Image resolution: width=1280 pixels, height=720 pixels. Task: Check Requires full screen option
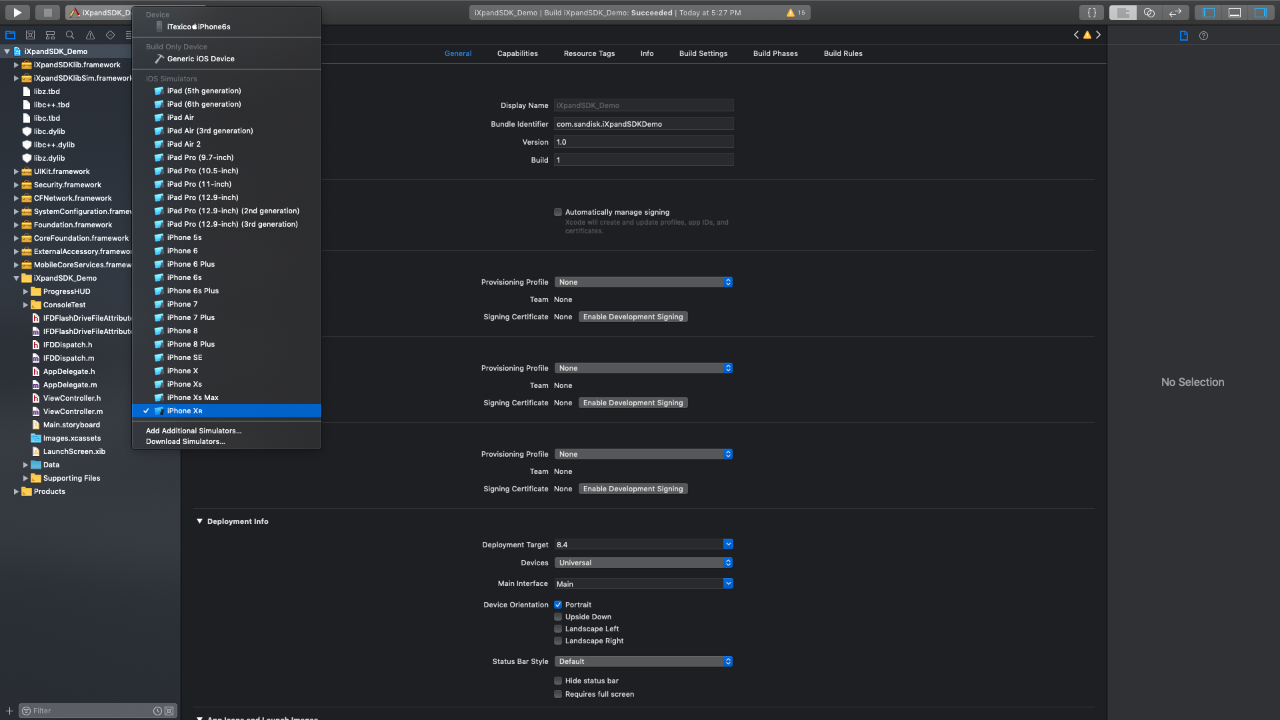pyautogui.click(x=558, y=694)
